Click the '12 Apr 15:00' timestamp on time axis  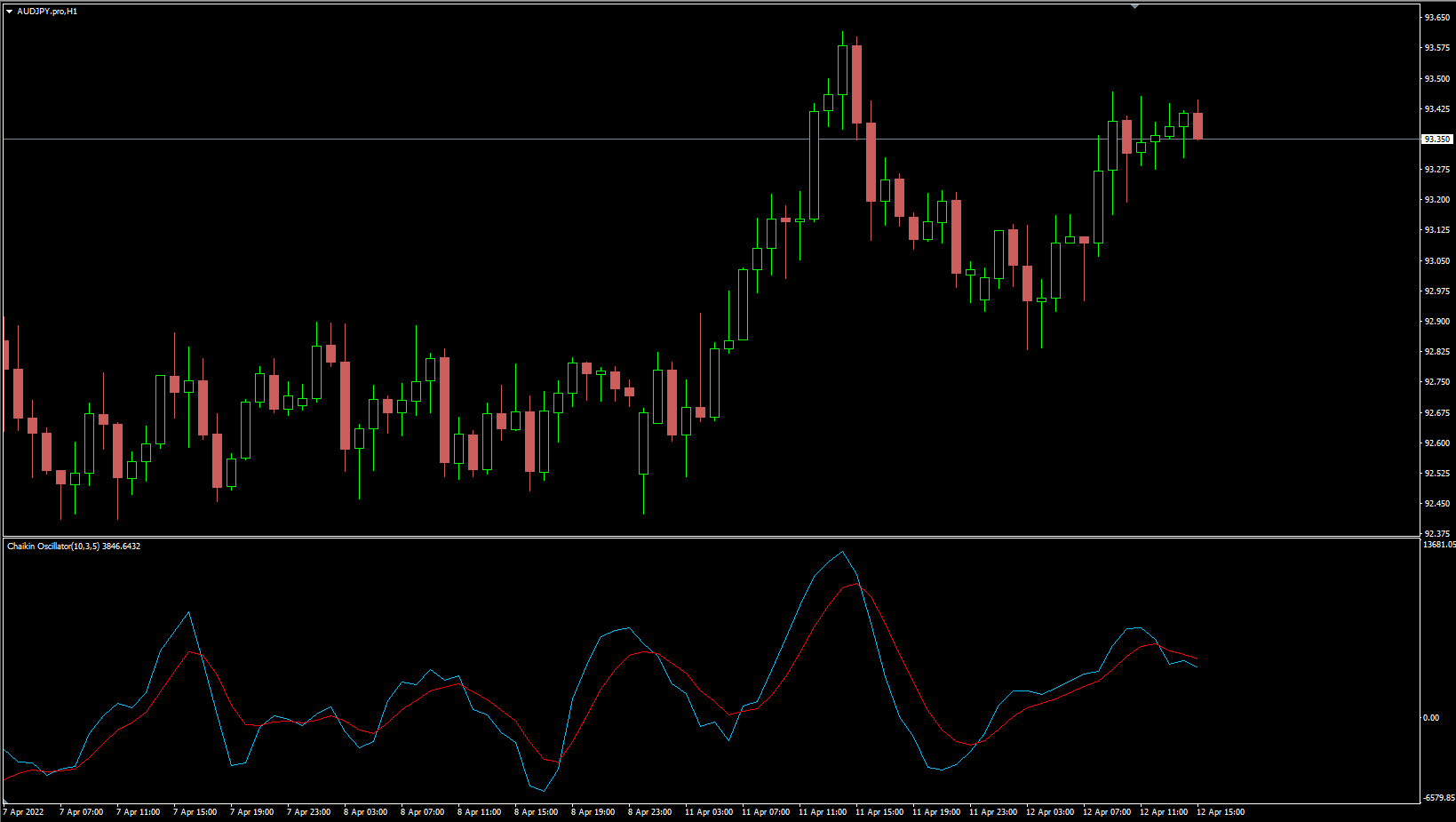1221,811
